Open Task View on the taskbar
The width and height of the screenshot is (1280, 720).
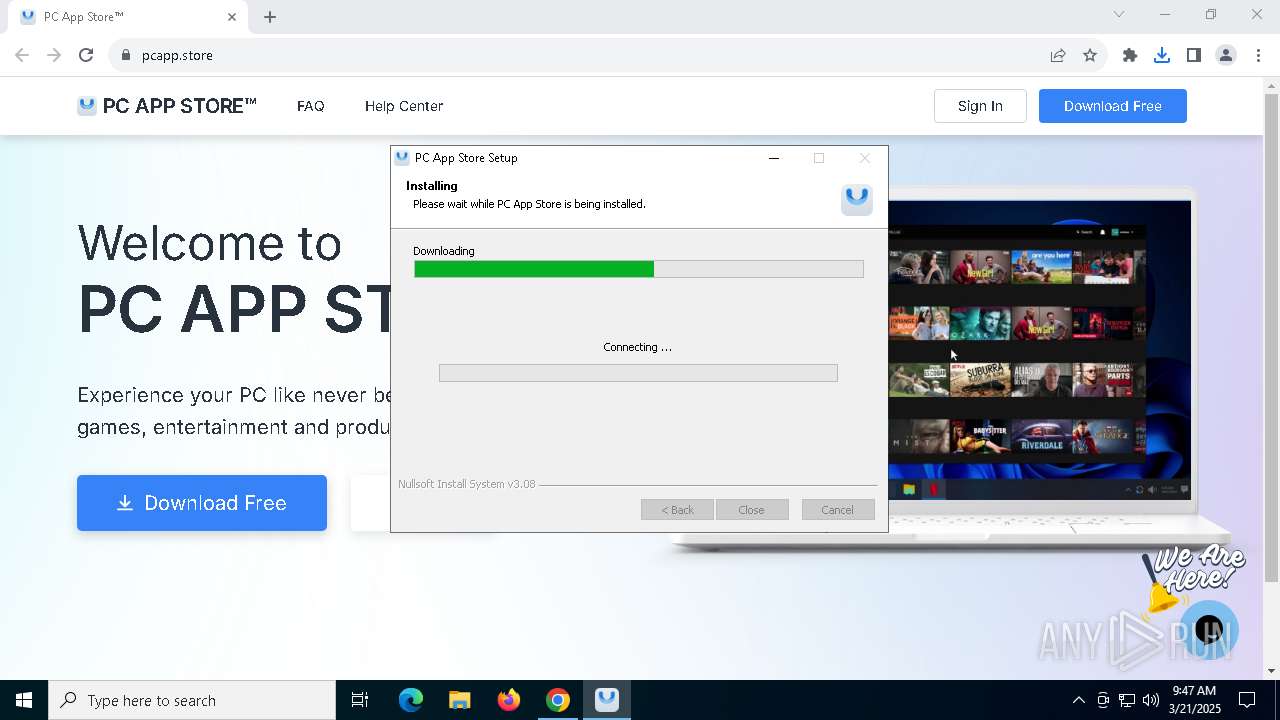click(x=360, y=700)
